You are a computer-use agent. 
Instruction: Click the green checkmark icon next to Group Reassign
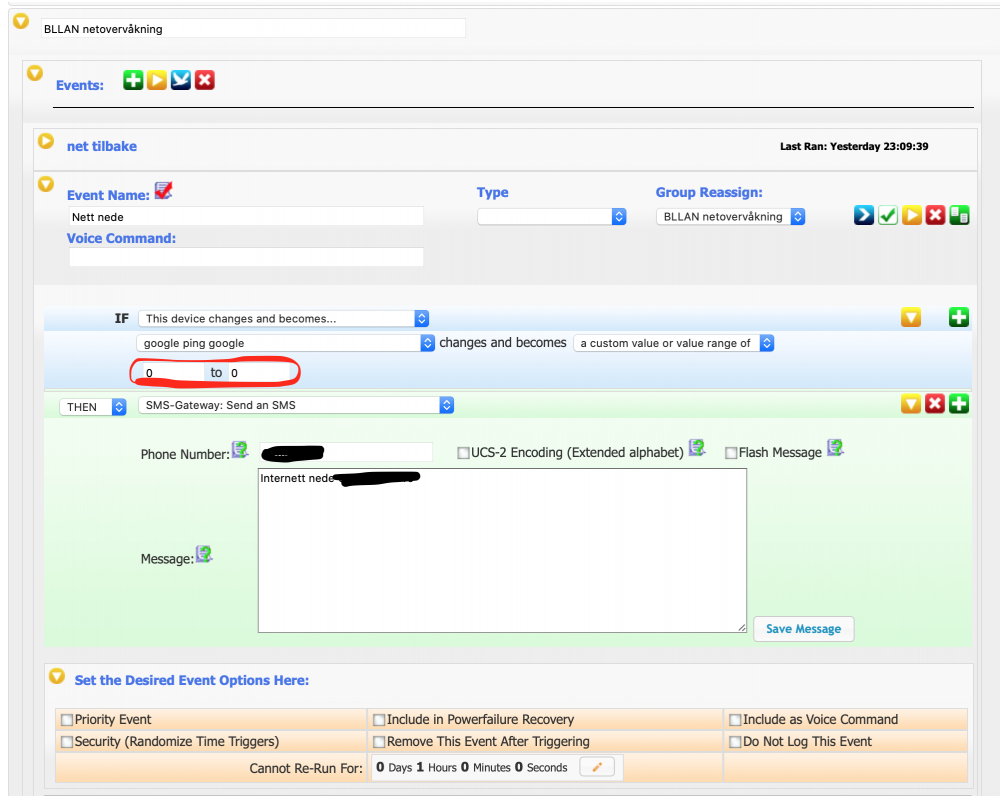tap(888, 215)
